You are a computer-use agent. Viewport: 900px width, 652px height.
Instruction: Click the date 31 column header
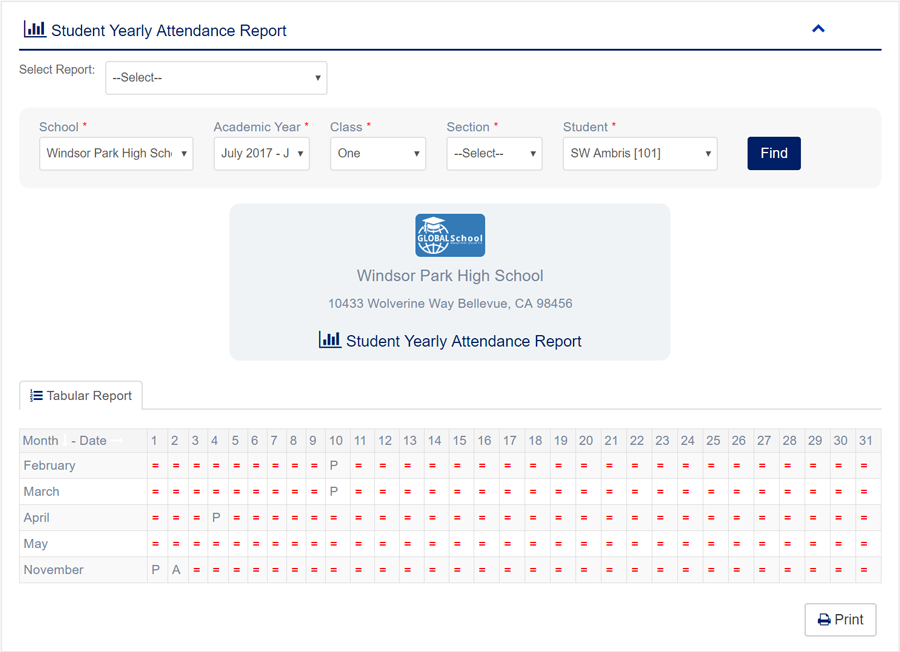[x=866, y=441]
